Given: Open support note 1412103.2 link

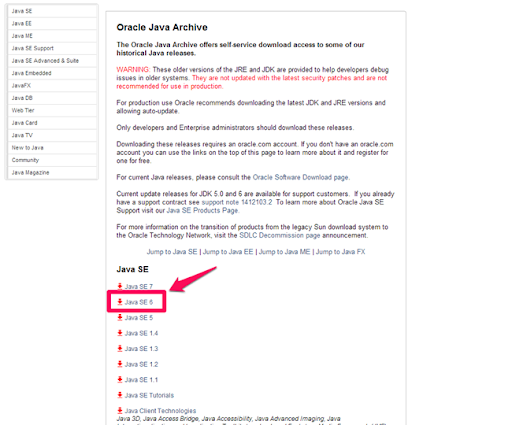Looking at the screenshot, I should pyautogui.click(x=237, y=202).
